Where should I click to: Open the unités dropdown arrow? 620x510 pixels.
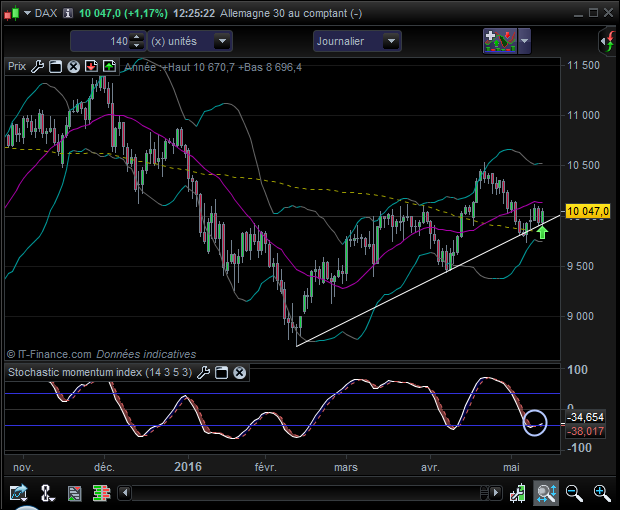pos(222,41)
